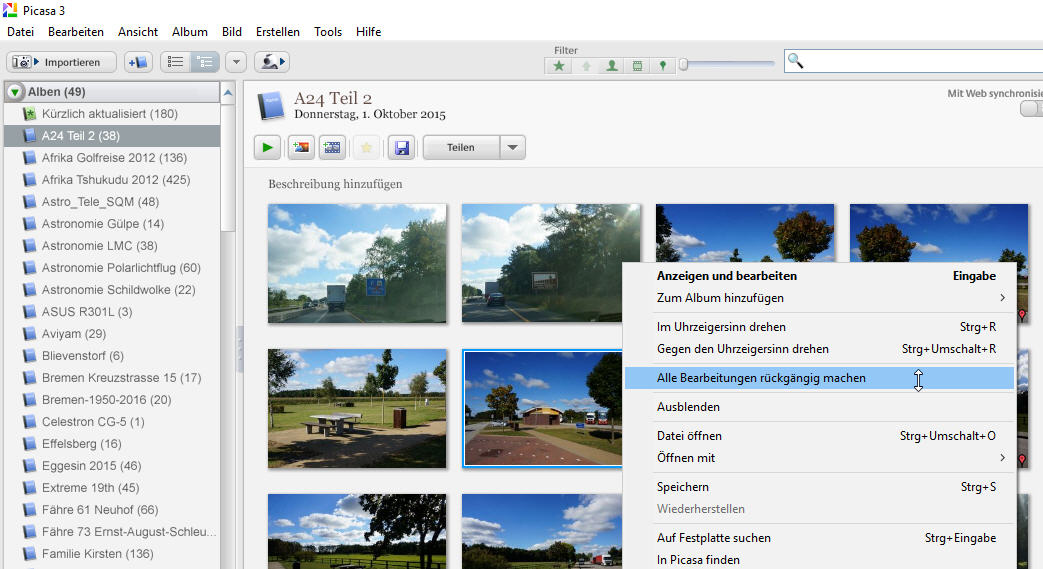Filter to show photos with faces
Viewport: 1043px width, 569px height.
click(612, 66)
